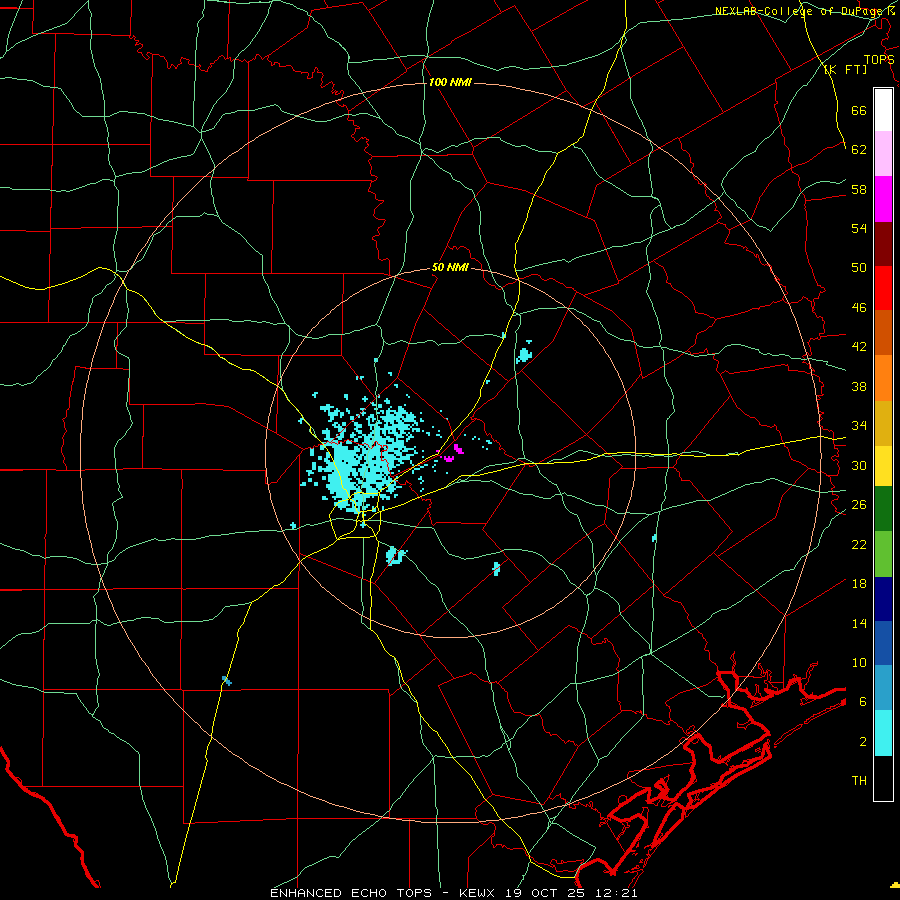Viewport: 900px width, 900px height.
Task: Click the '22' legend value
Action: coord(859,544)
